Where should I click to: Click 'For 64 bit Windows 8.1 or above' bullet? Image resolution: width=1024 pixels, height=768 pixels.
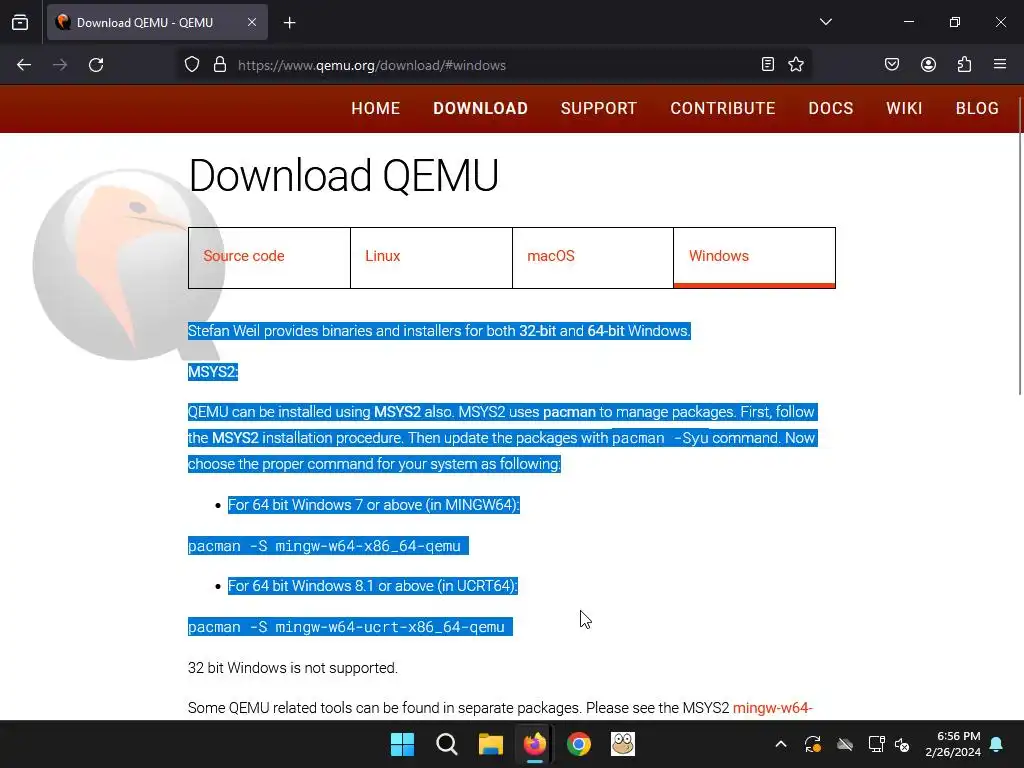(372, 586)
